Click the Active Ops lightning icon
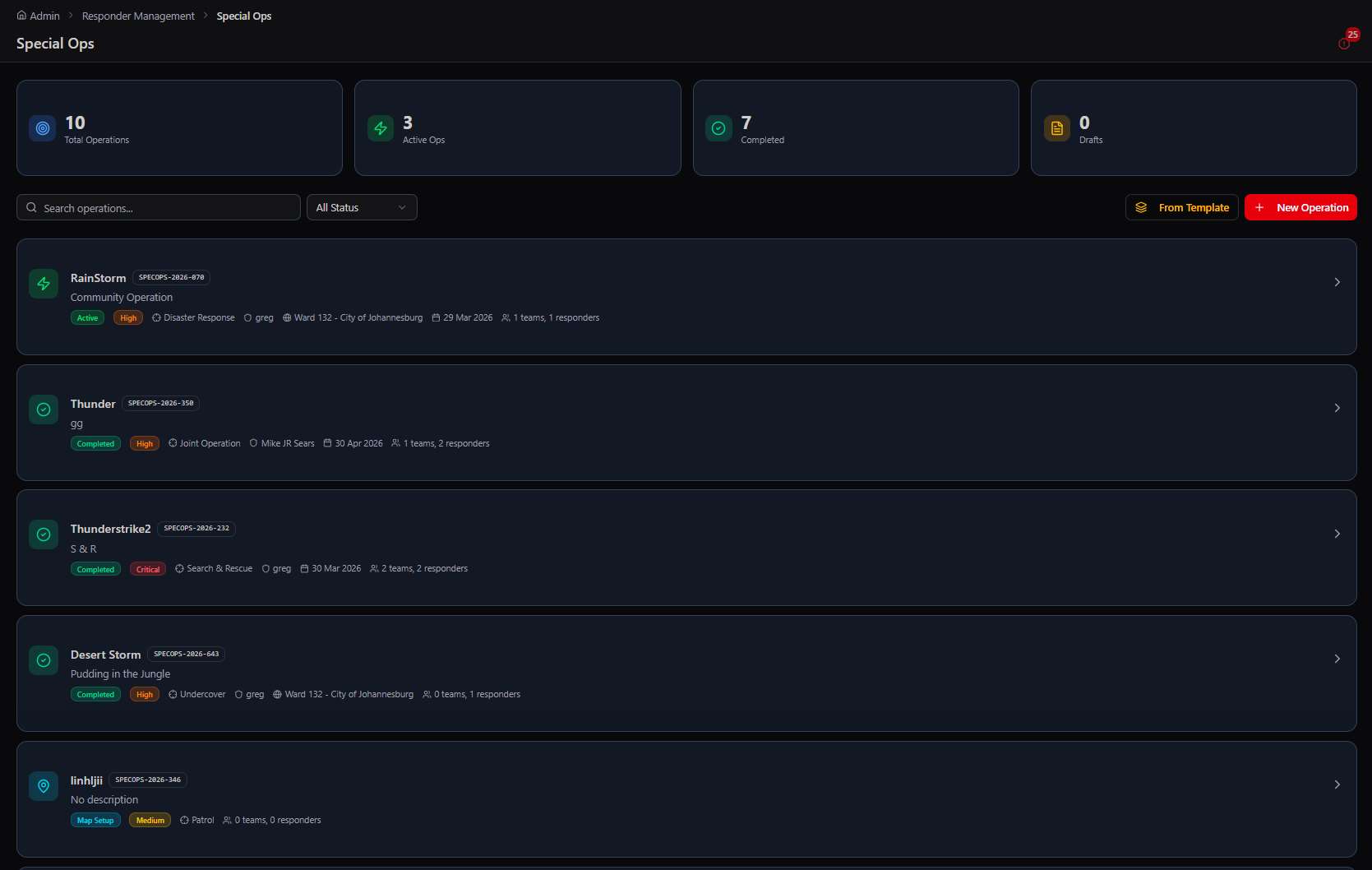1372x870 pixels. pyautogui.click(x=381, y=128)
